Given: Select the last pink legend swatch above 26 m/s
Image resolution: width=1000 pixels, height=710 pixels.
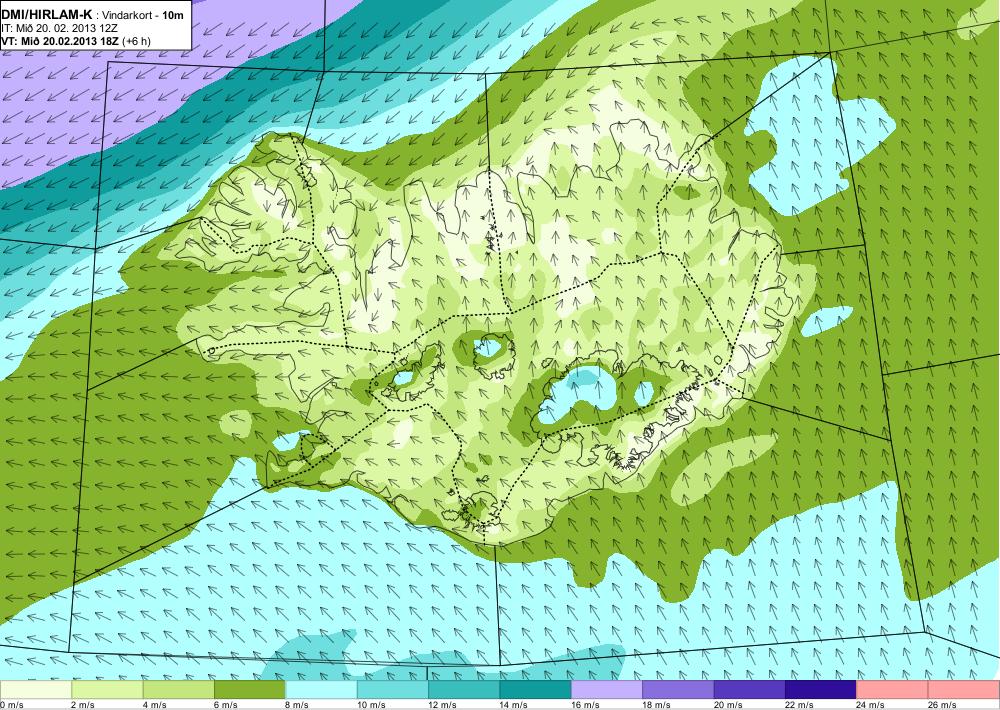Looking at the screenshot, I should [964, 690].
